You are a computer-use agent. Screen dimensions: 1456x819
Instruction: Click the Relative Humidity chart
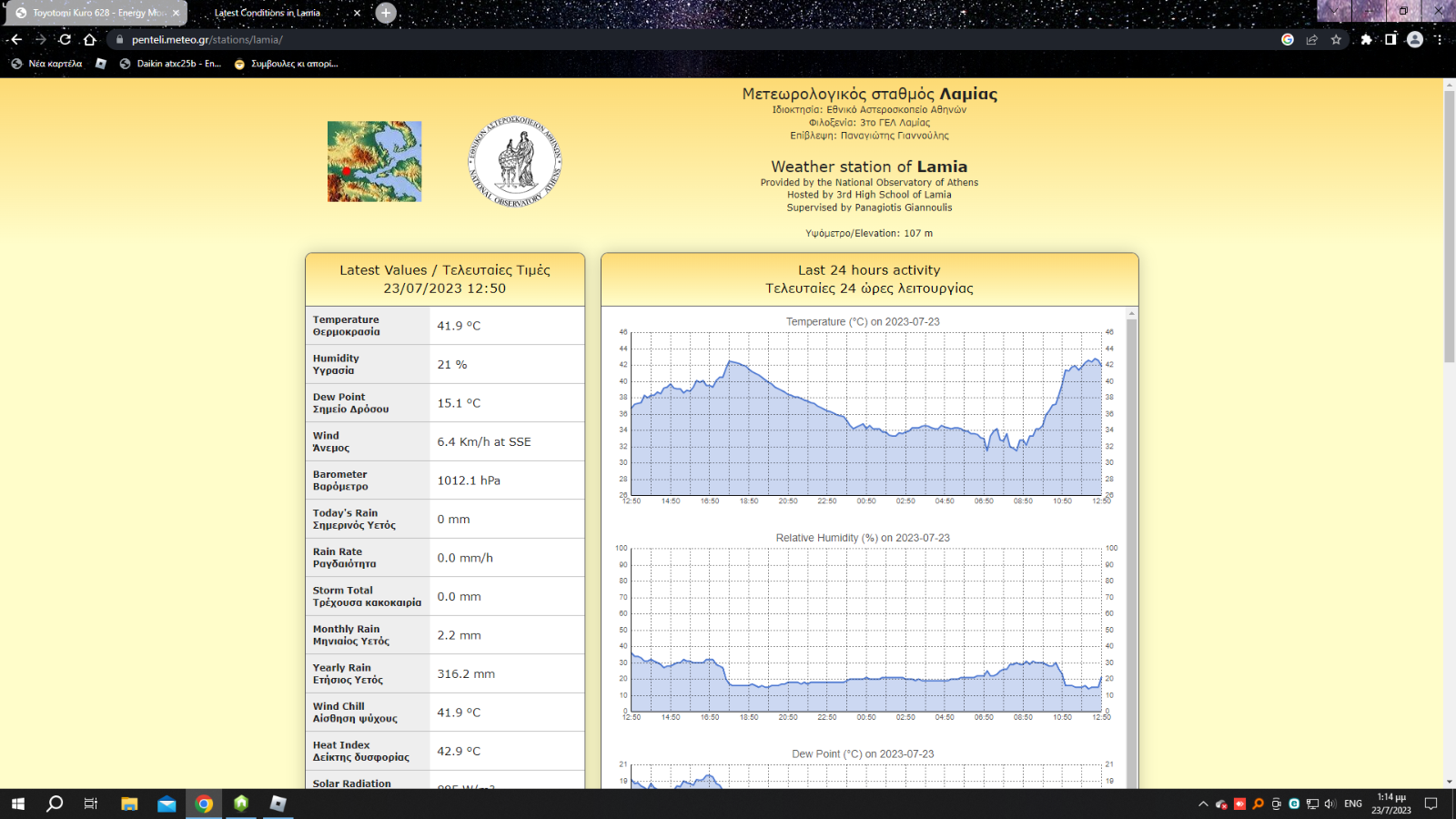(x=866, y=629)
